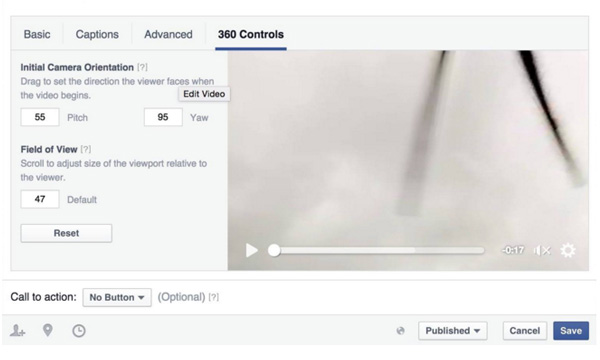Open help next to Call to action (Optional)
This screenshot has height=360, width=600.
214,297
